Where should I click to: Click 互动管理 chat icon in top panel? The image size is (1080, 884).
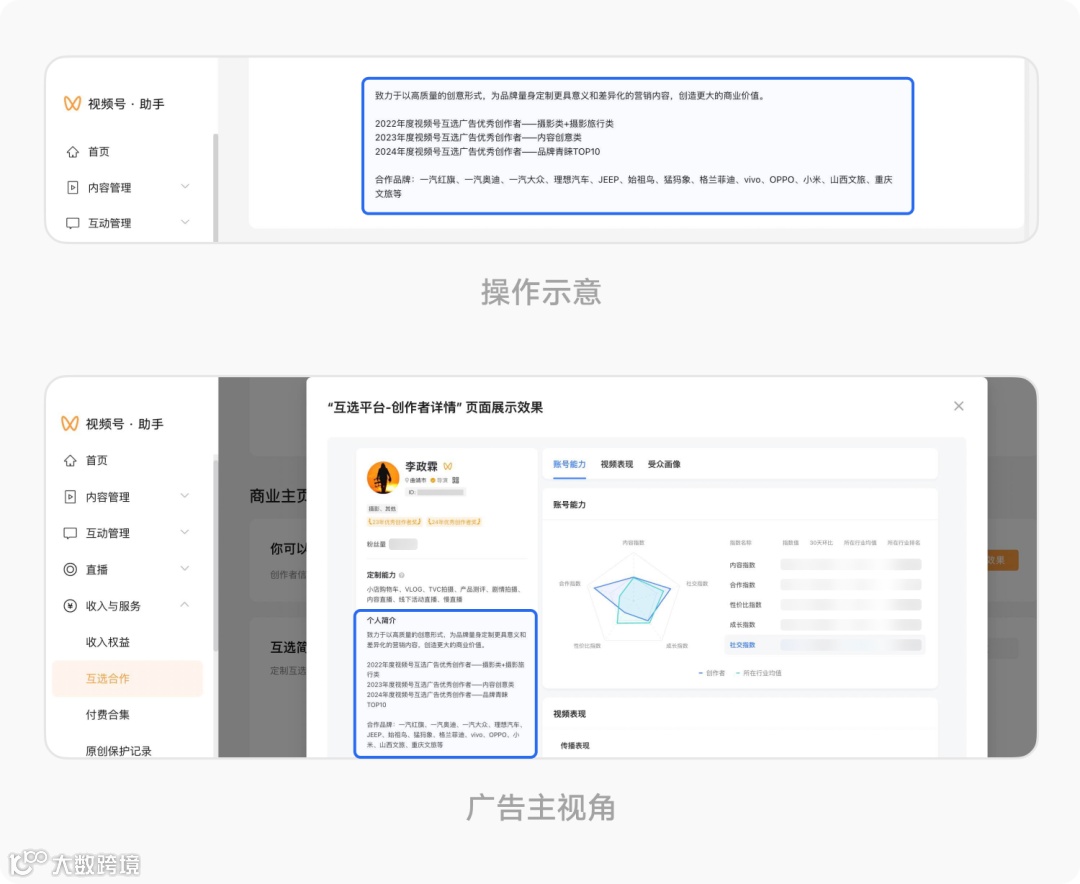pyautogui.click(x=72, y=223)
